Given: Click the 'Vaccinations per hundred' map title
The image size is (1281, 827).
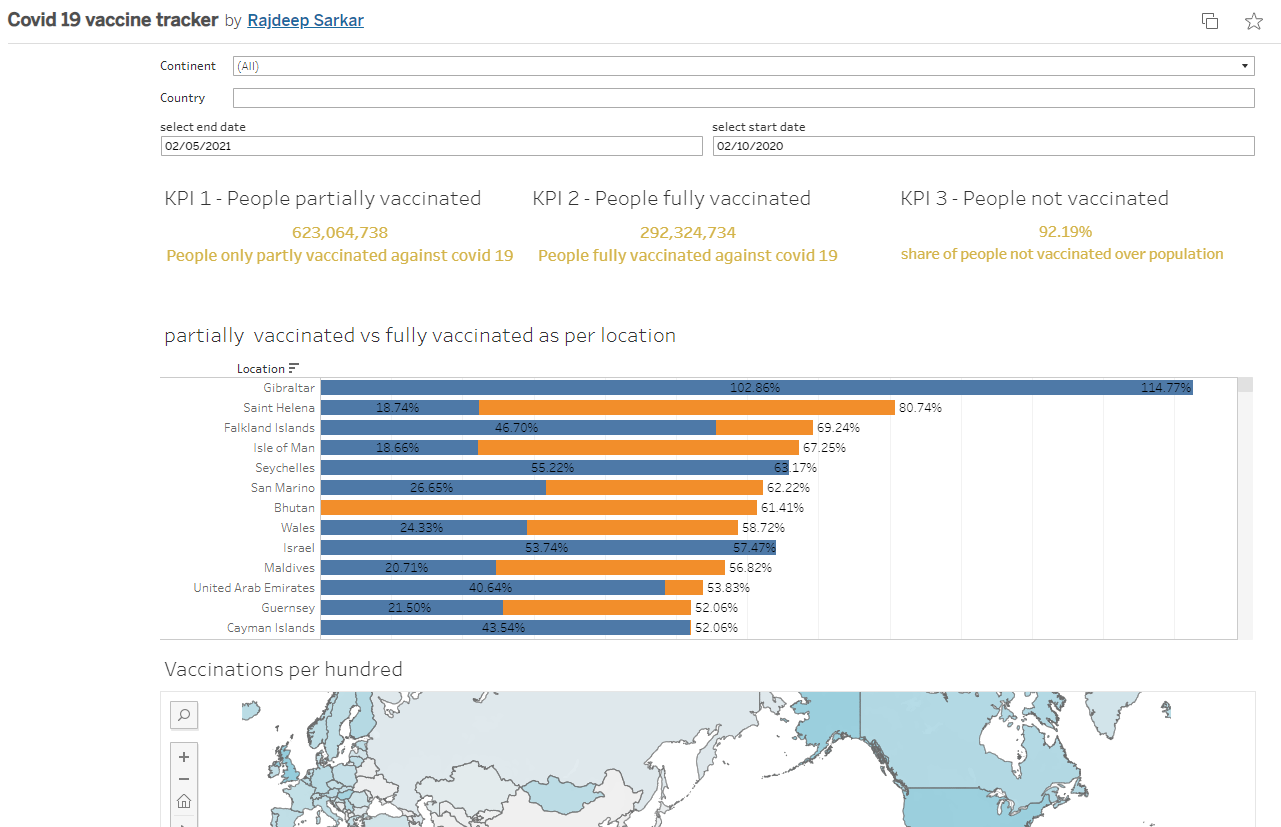Looking at the screenshot, I should pos(283,669).
